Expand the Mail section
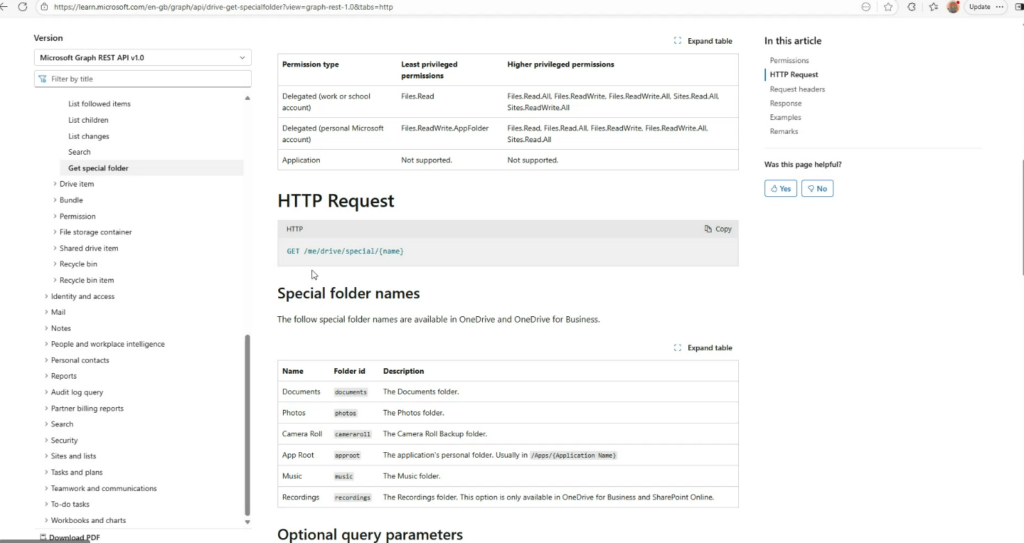The height and width of the screenshot is (543, 1024). pyautogui.click(x=57, y=312)
